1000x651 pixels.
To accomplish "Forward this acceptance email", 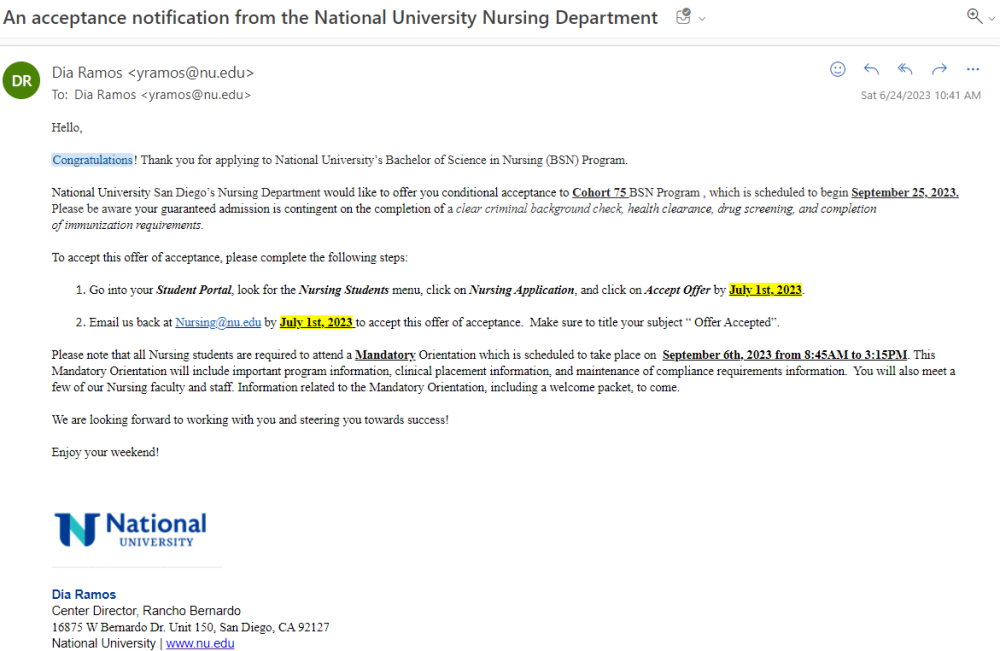I will click(939, 69).
